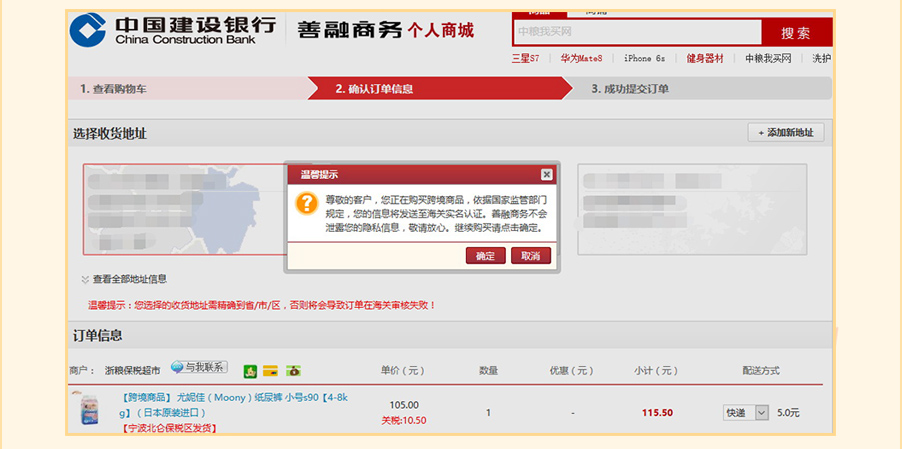Image resolution: width=902 pixels, height=449 pixels.
Task: Open the 快递 delivery method dropdown
Action: pos(746,413)
